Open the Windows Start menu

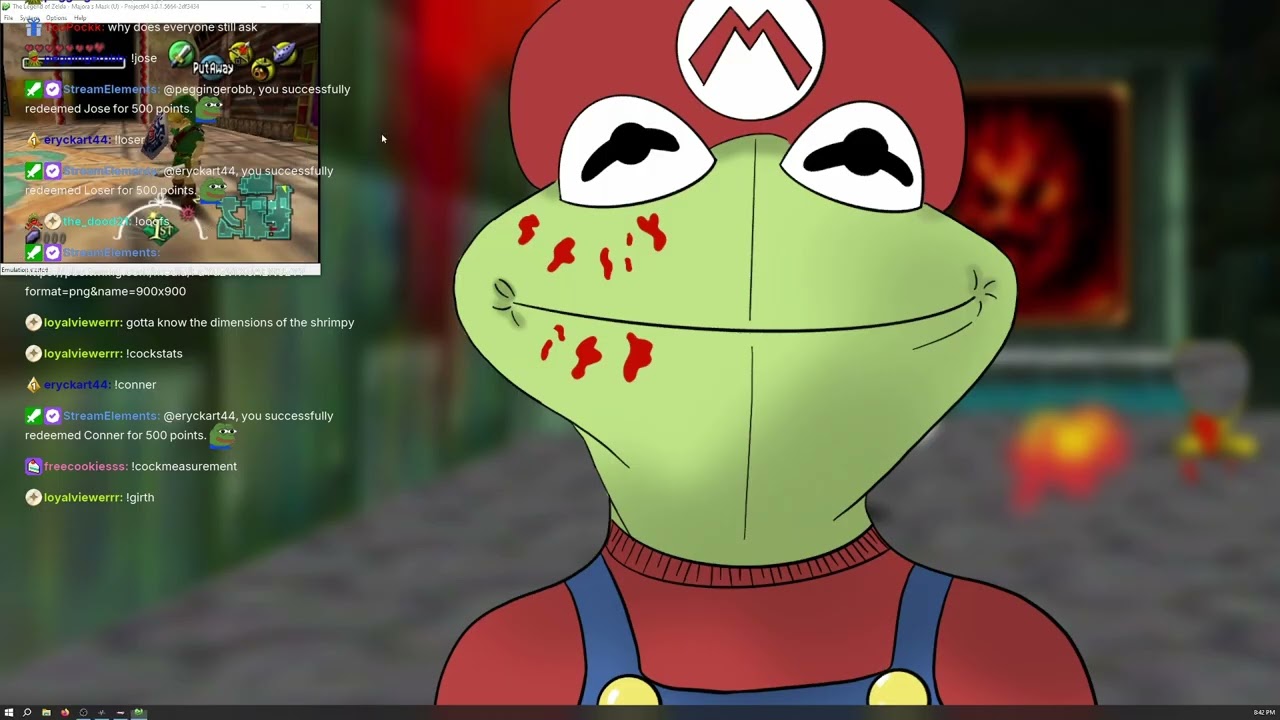[9, 713]
